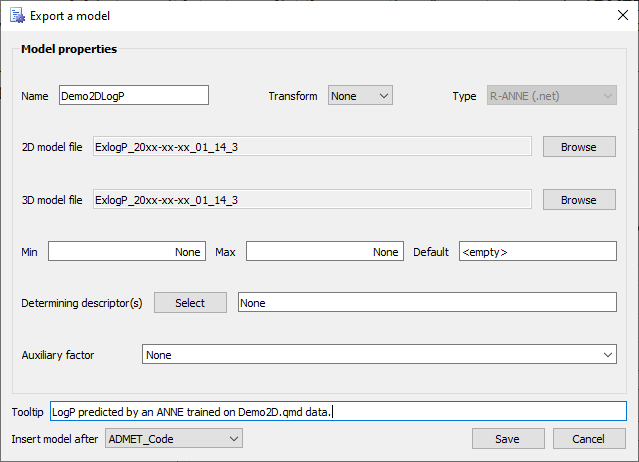This screenshot has height=462, width=639.
Task: Click the 3D model file path field
Action: (x=312, y=199)
